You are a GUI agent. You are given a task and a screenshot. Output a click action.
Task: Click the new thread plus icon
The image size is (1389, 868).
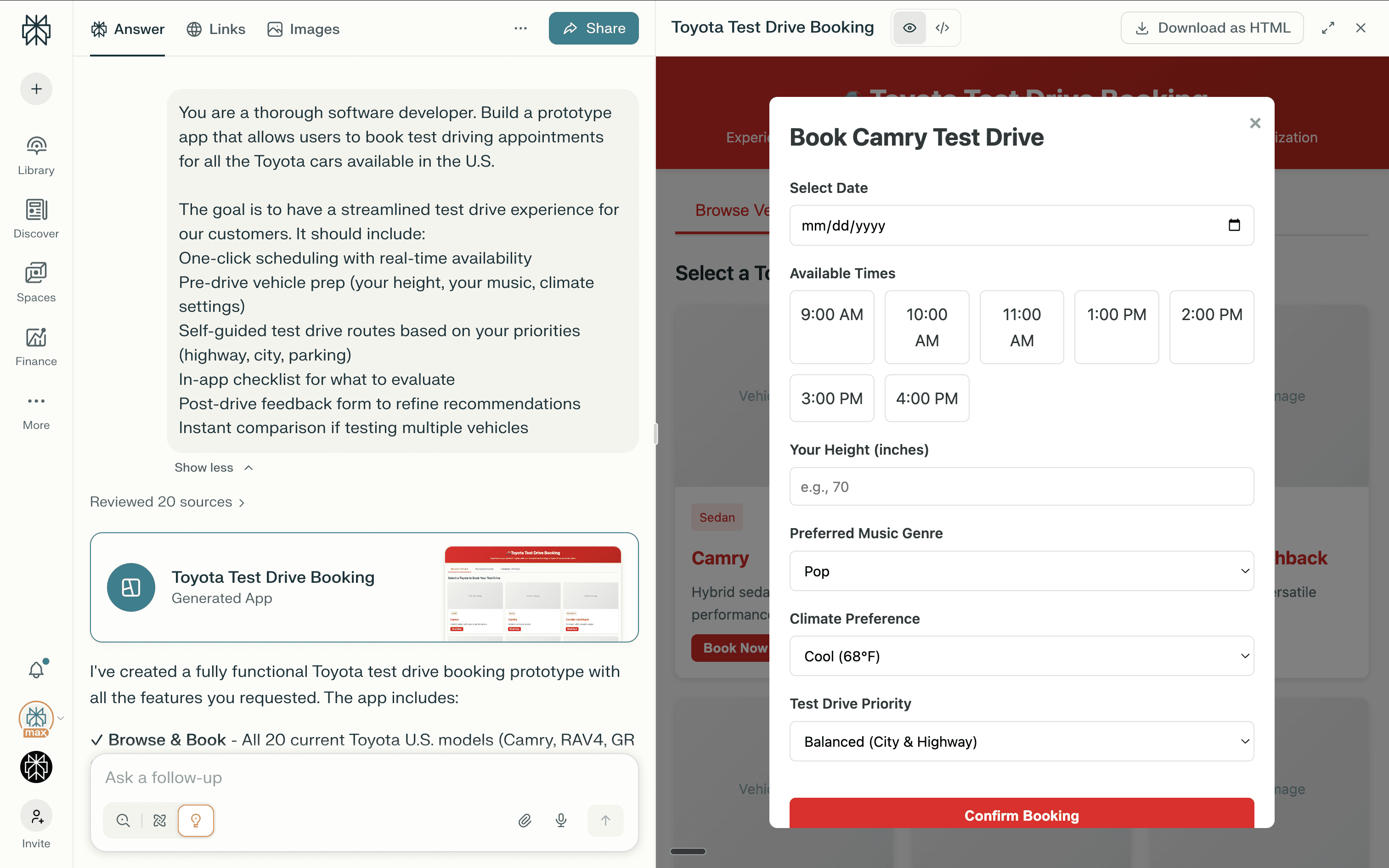click(x=36, y=89)
